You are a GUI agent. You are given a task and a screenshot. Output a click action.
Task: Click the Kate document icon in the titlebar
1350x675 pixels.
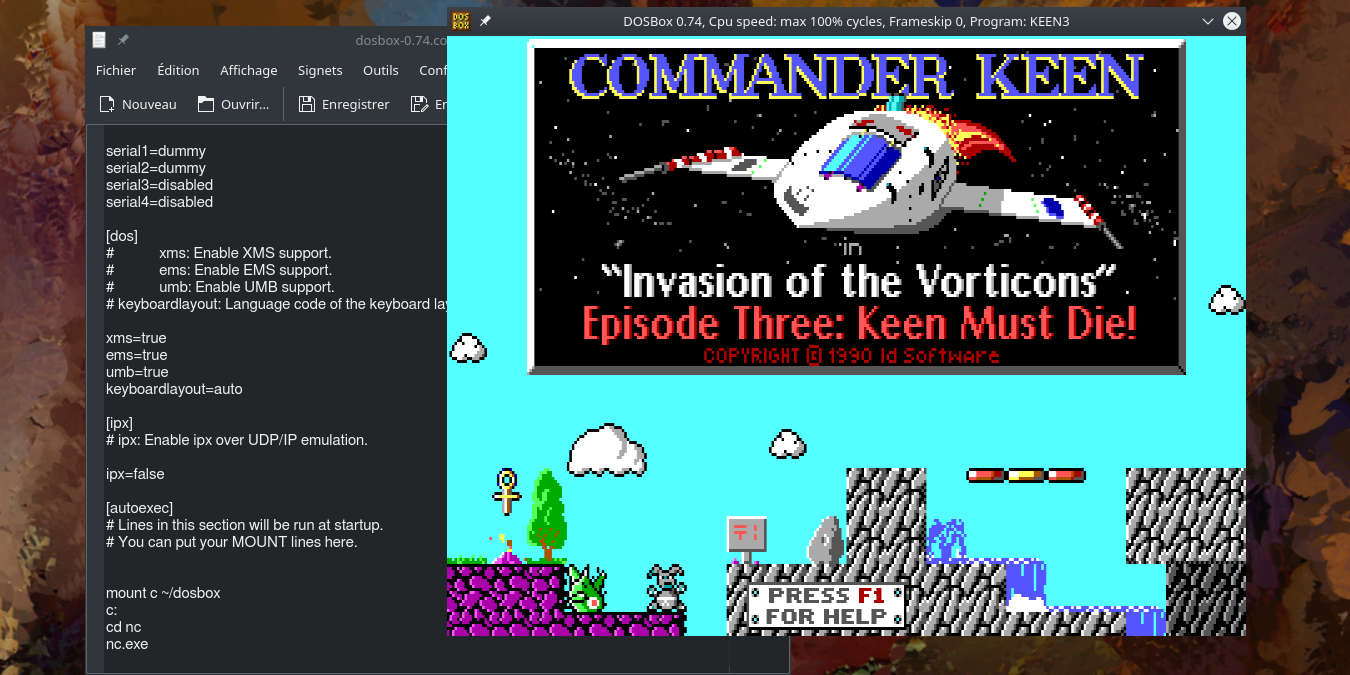click(98, 39)
